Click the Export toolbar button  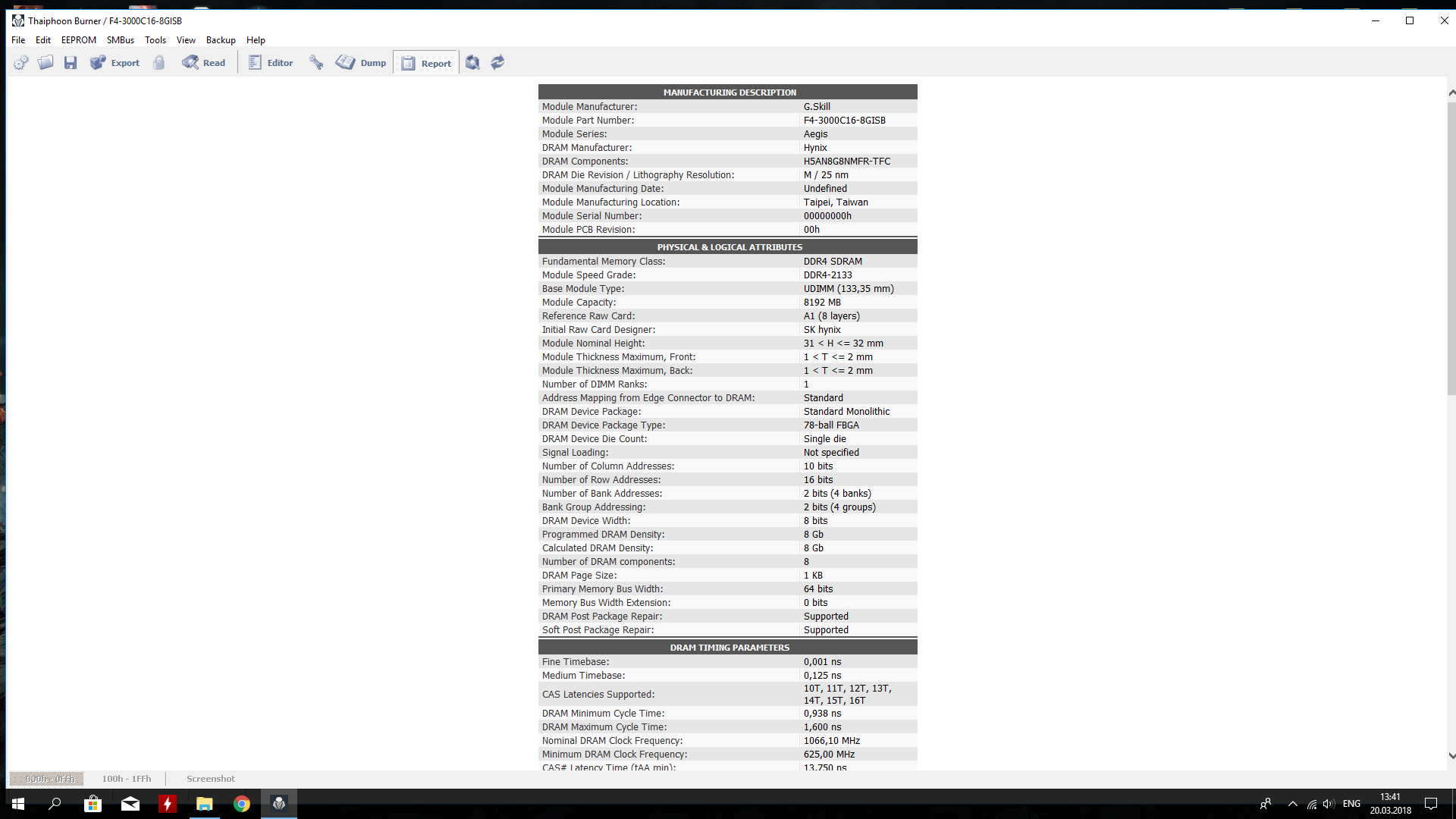point(115,63)
